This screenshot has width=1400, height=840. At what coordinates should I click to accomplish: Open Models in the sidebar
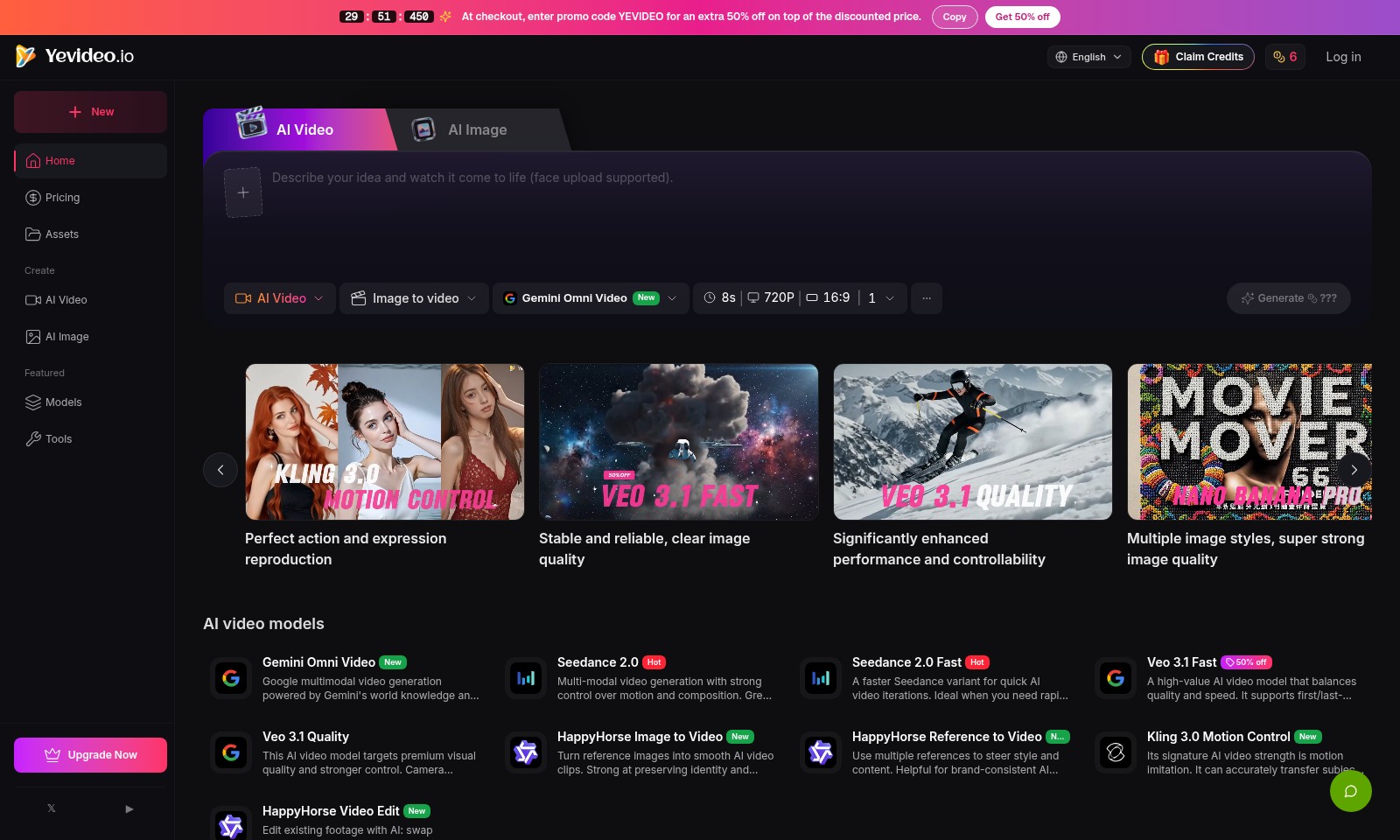click(90, 402)
